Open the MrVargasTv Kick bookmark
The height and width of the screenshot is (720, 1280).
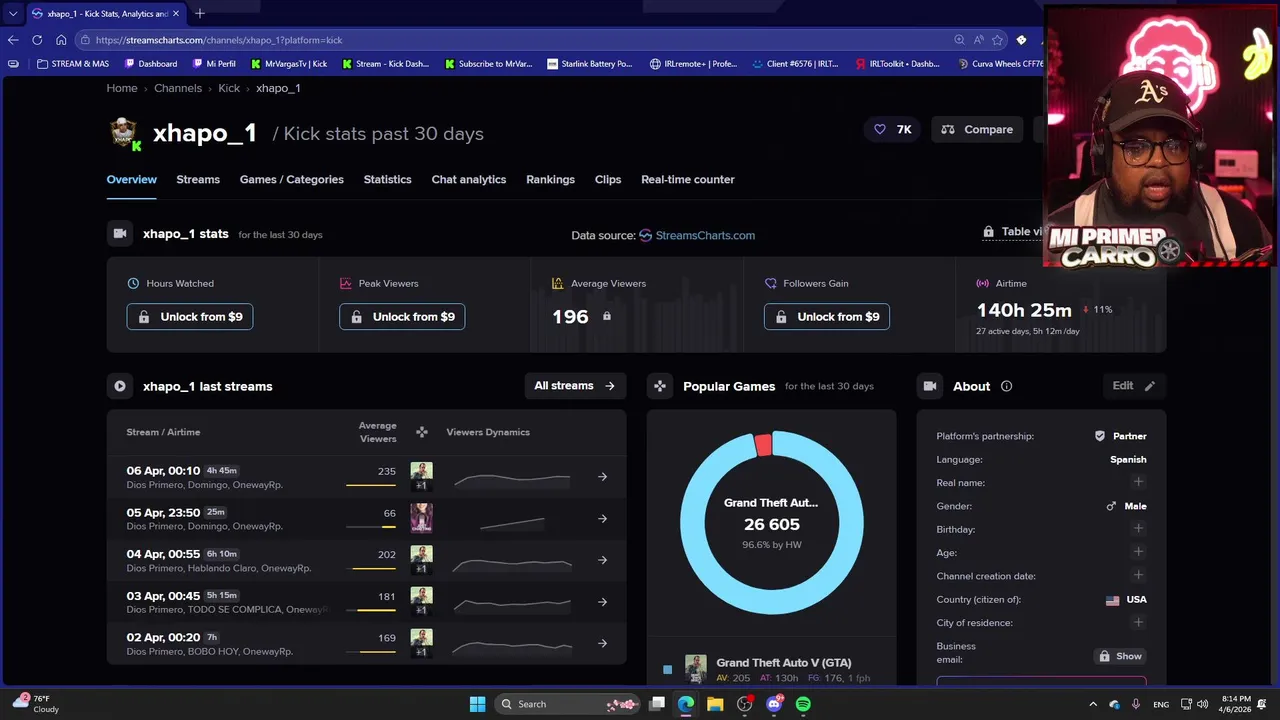[288, 64]
